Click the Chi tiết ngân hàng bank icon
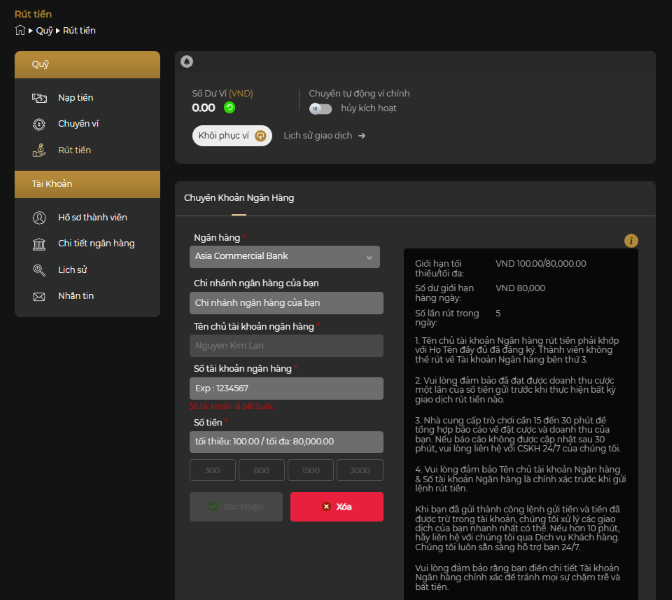Image resolution: width=672 pixels, height=600 pixels. [x=39, y=244]
